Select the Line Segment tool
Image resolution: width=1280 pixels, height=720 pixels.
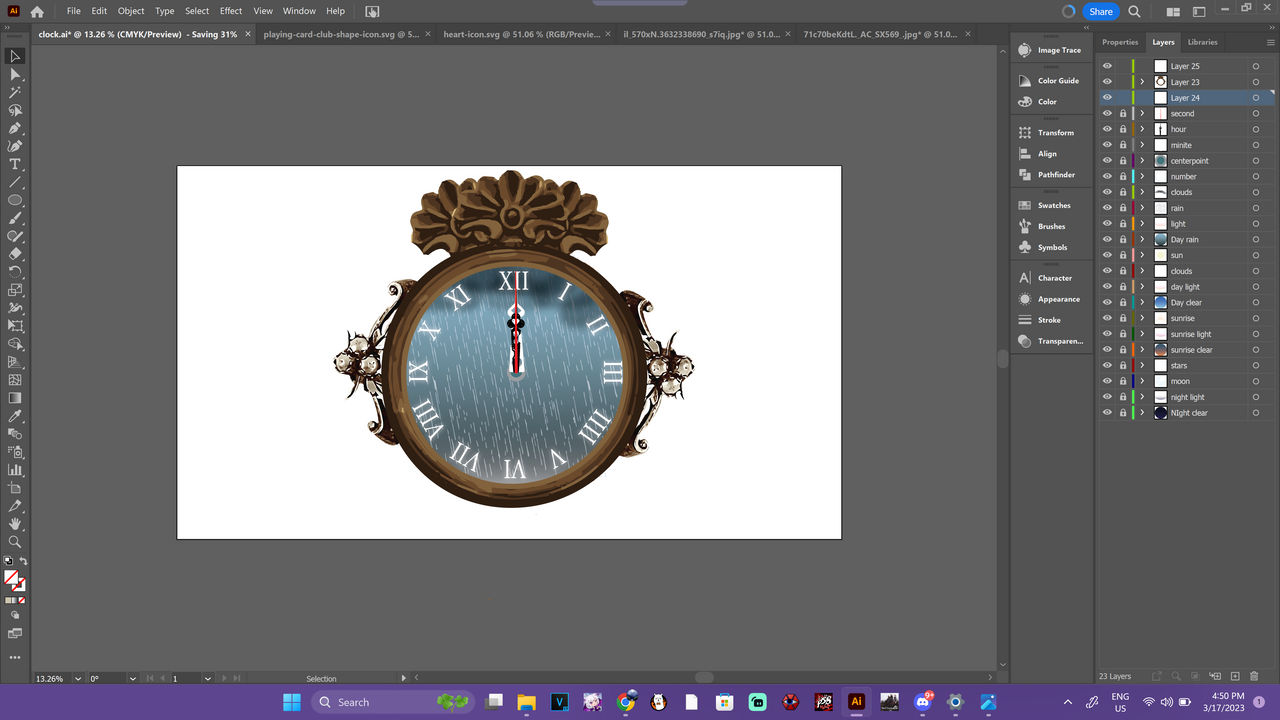pos(15,182)
